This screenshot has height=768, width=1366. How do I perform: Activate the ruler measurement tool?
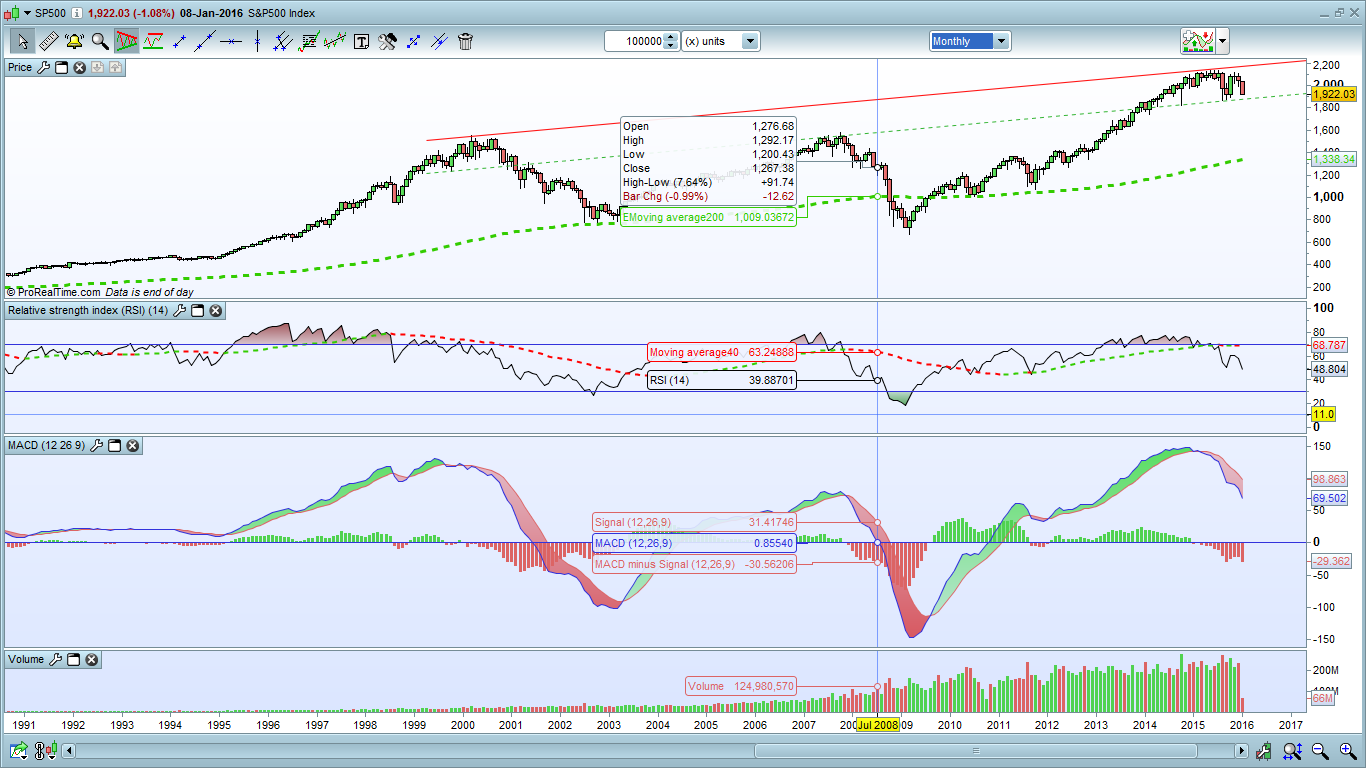click(x=48, y=41)
